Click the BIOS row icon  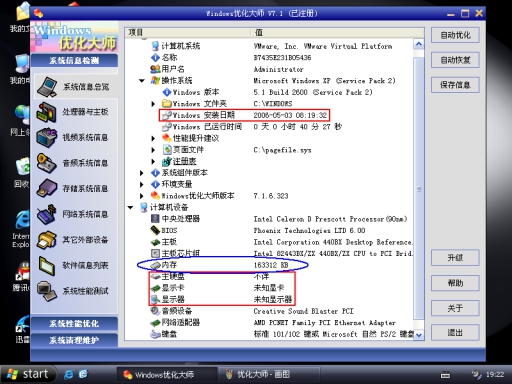click(x=155, y=230)
